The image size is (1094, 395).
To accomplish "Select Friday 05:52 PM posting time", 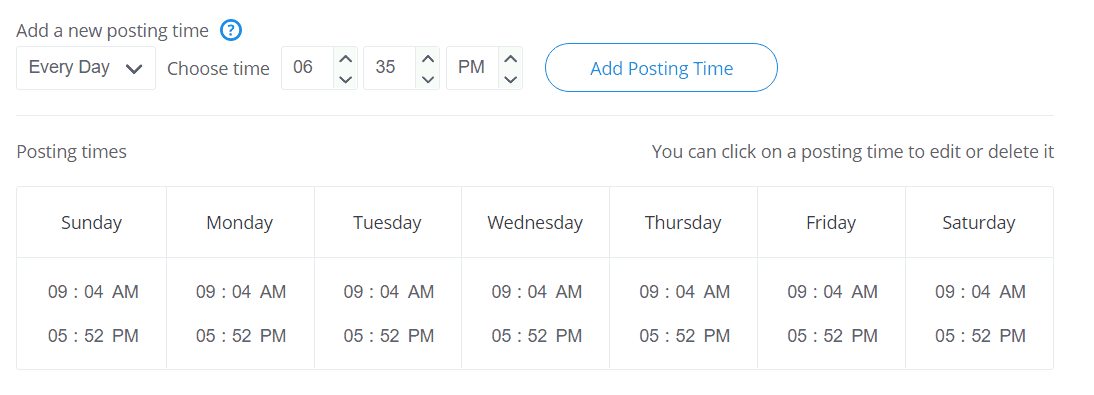I will click(832, 336).
